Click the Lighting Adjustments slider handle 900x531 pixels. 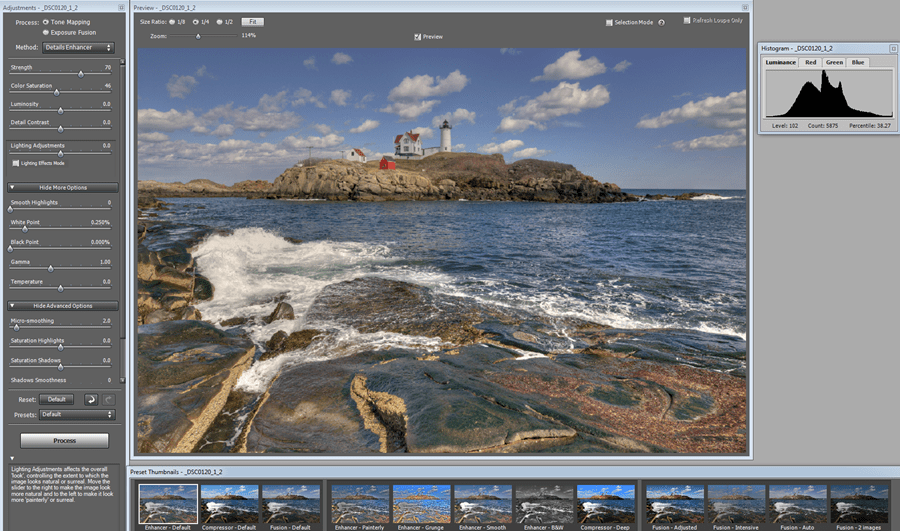(60, 153)
